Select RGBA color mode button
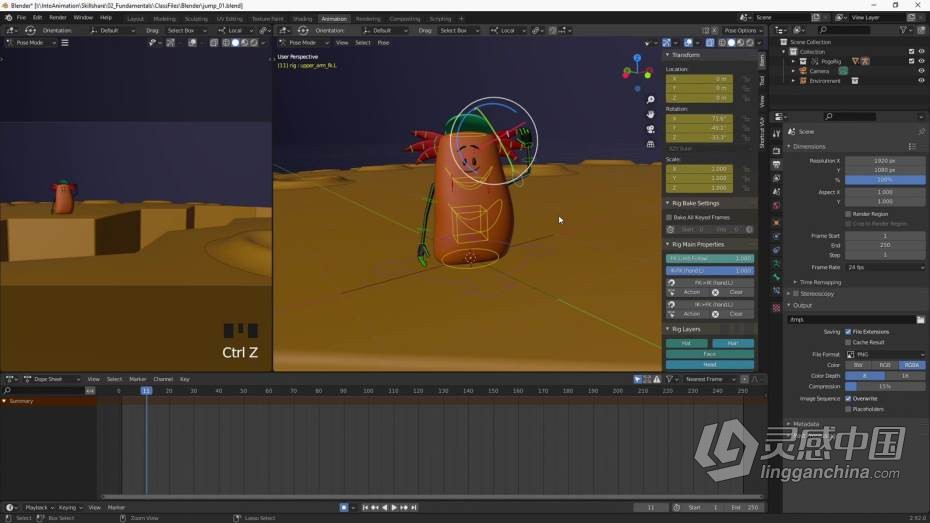930x523 pixels. coord(912,365)
